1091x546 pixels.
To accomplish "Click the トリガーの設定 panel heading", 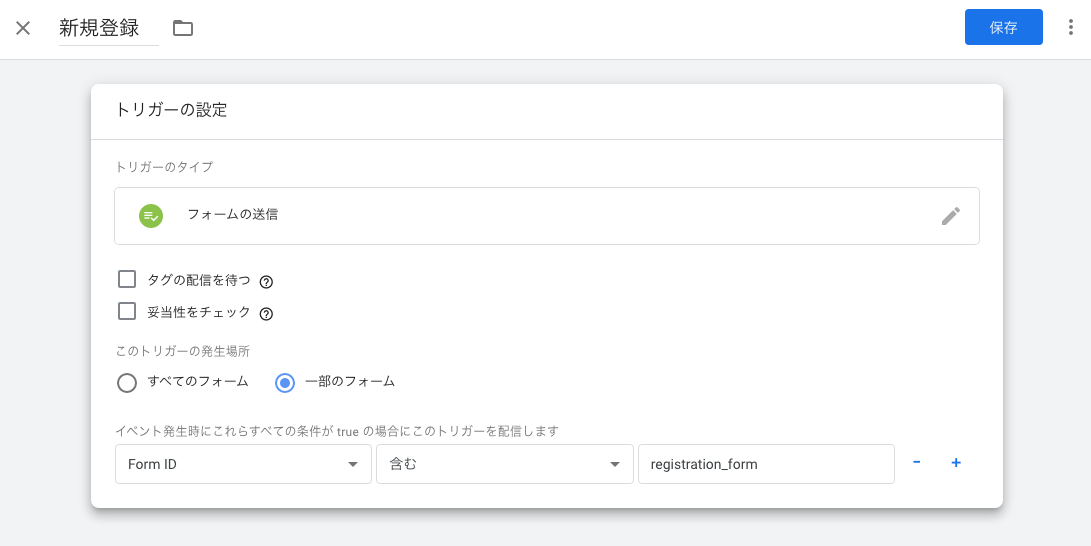I will pos(172,110).
